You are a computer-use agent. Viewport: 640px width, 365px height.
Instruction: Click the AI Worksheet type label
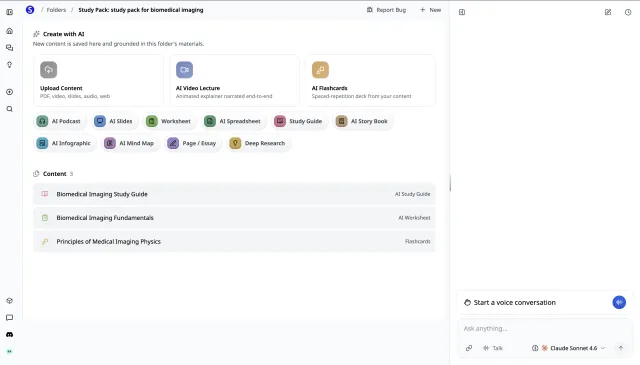click(x=414, y=218)
